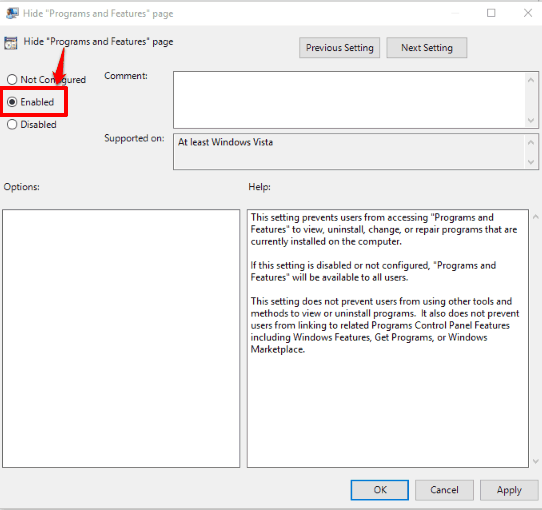Click down arrow of Help pane scrollbar
Viewport: 542px width, 510px height.
coord(536,461)
